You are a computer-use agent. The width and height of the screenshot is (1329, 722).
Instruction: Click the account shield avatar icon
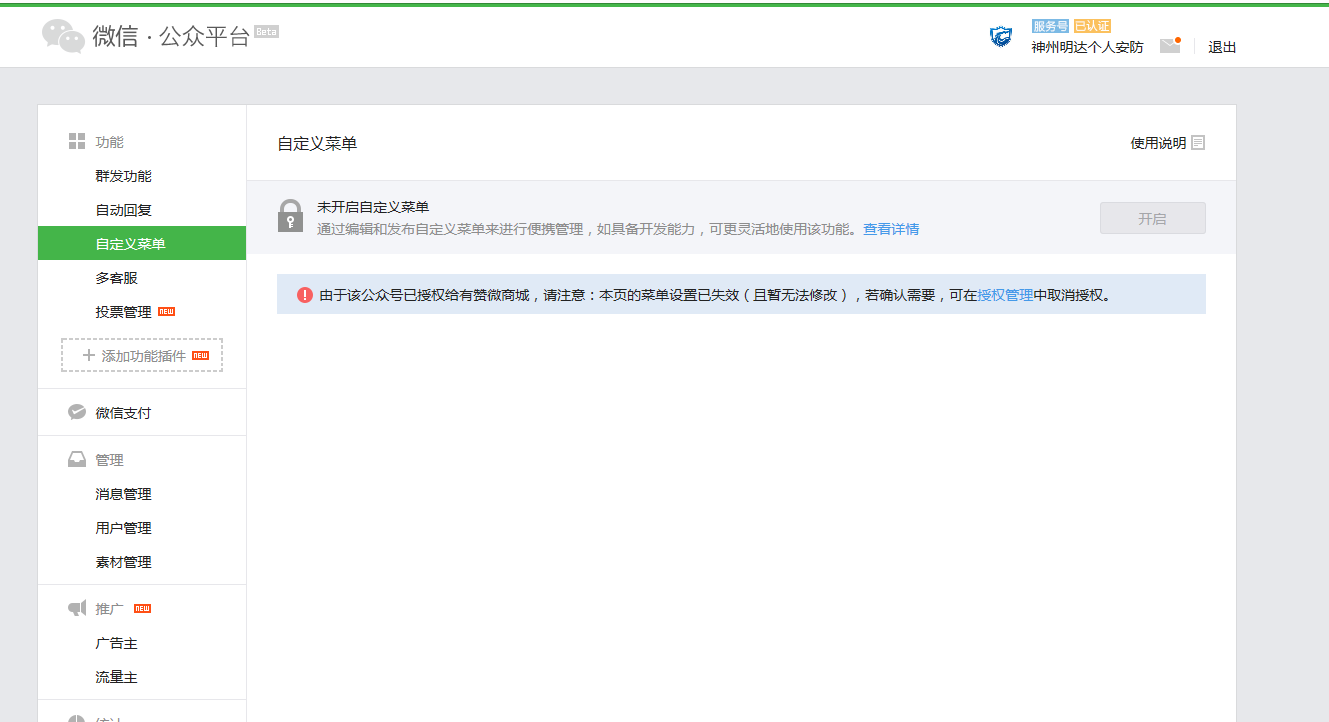[x=1001, y=37]
